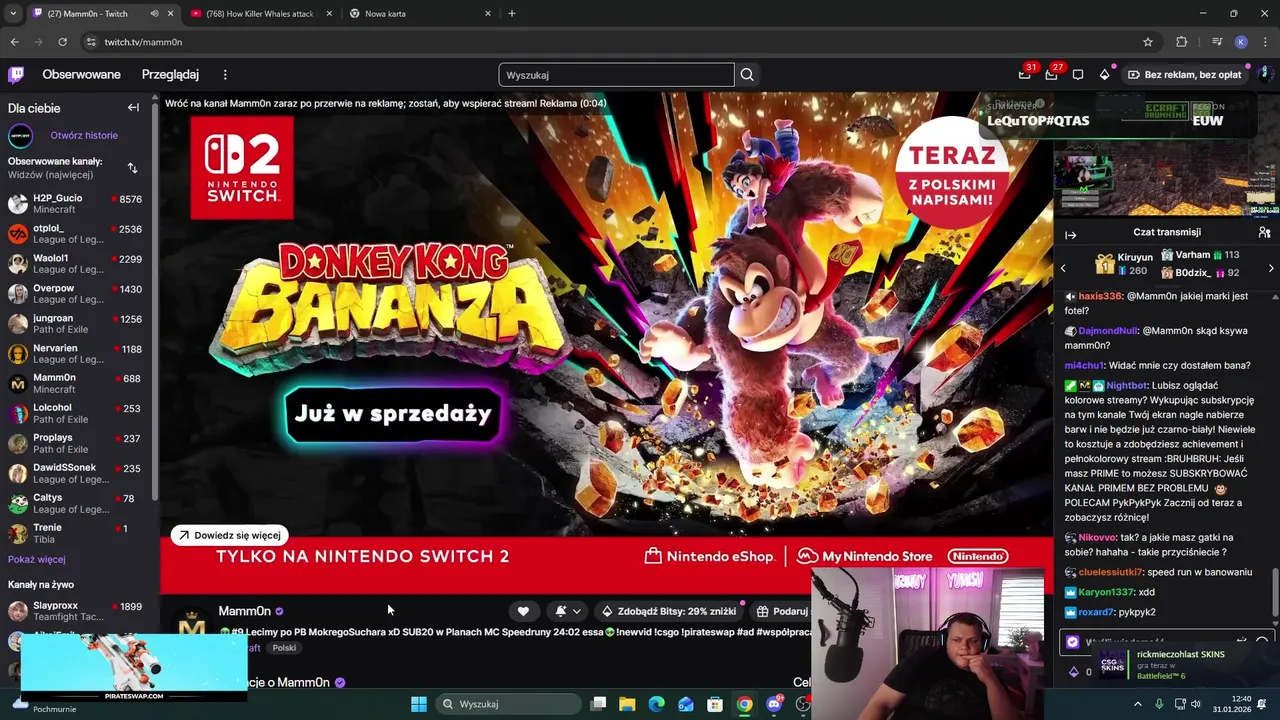Mute the Twitch tab audio

pos(154,13)
